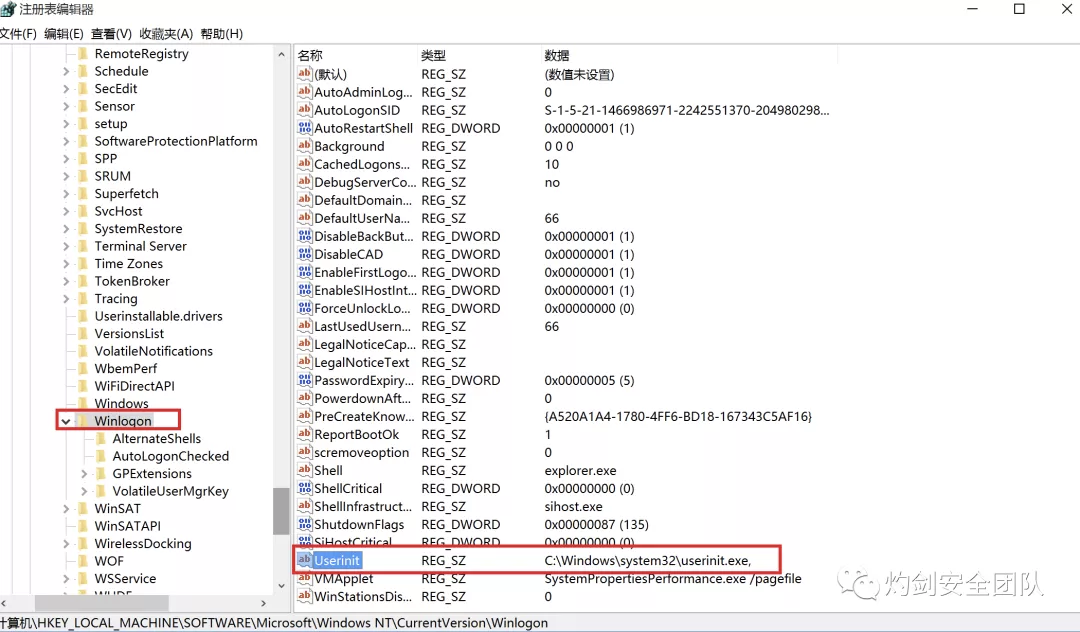Collapse the Winlogon tree node

pos(65,421)
